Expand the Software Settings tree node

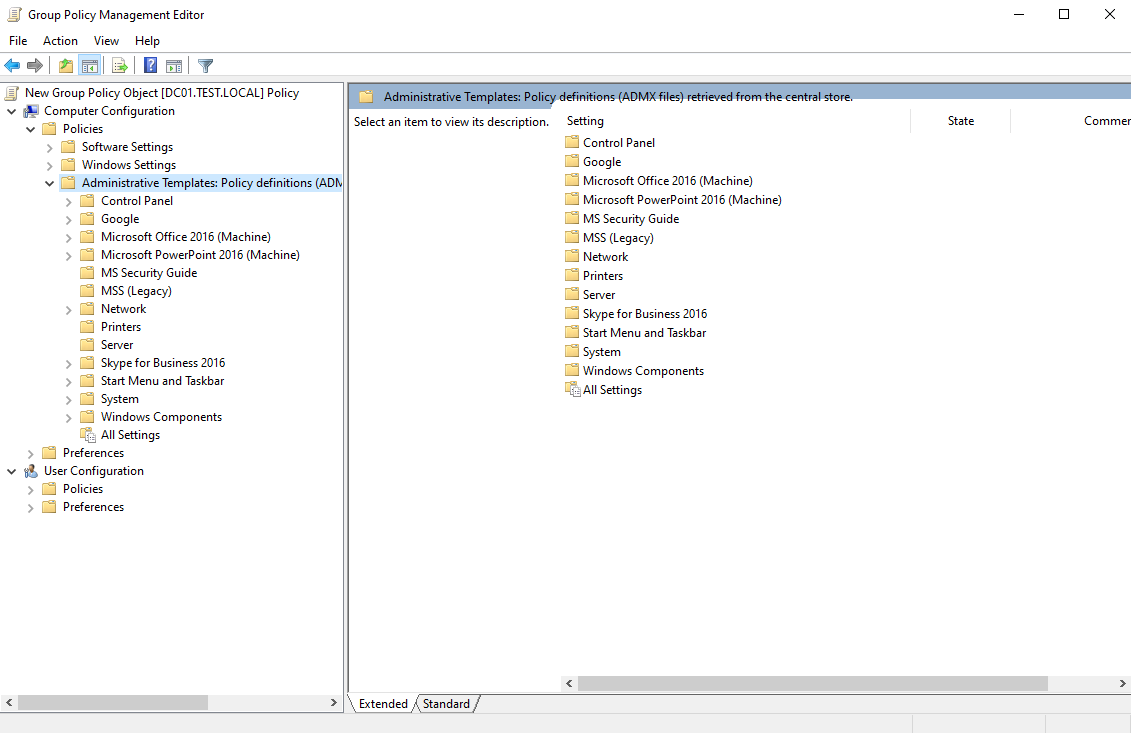coord(49,148)
